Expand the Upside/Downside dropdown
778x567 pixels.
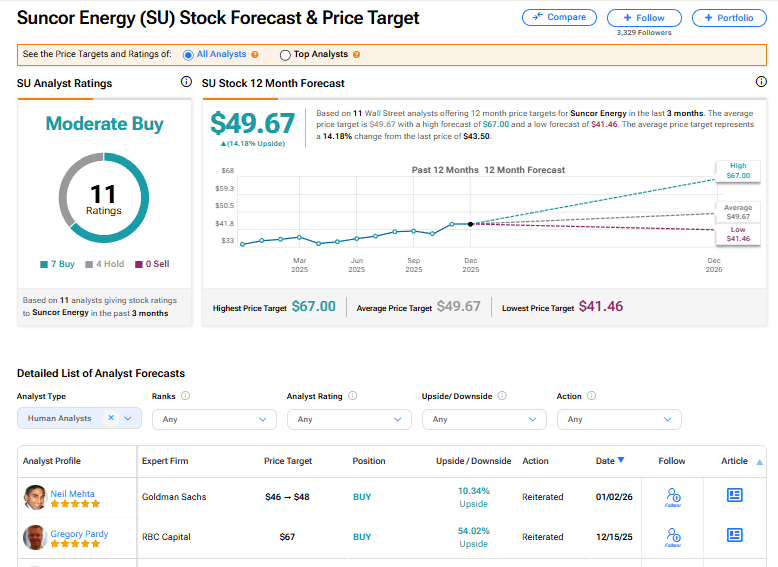(x=484, y=419)
